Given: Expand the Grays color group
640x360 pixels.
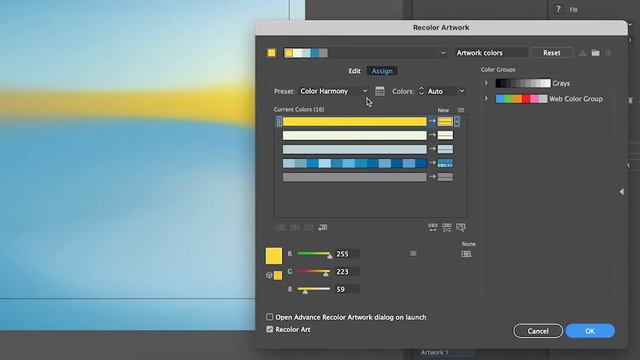Looking at the screenshot, I should (x=486, y=83).
